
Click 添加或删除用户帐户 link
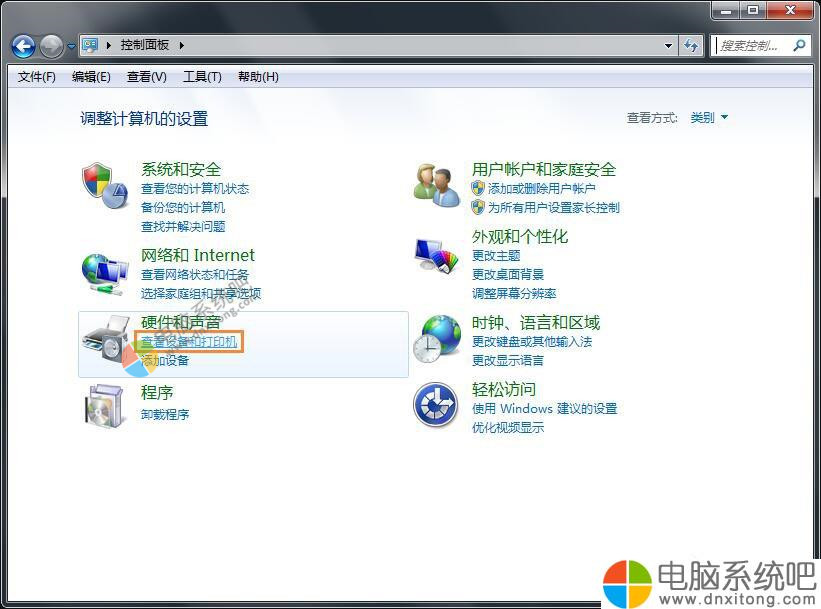(541, 188)
